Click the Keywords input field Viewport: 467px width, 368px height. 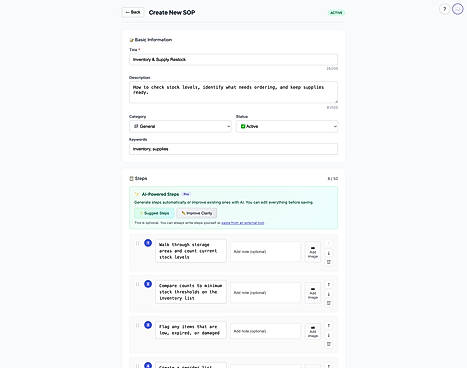(x=233, y=149)
